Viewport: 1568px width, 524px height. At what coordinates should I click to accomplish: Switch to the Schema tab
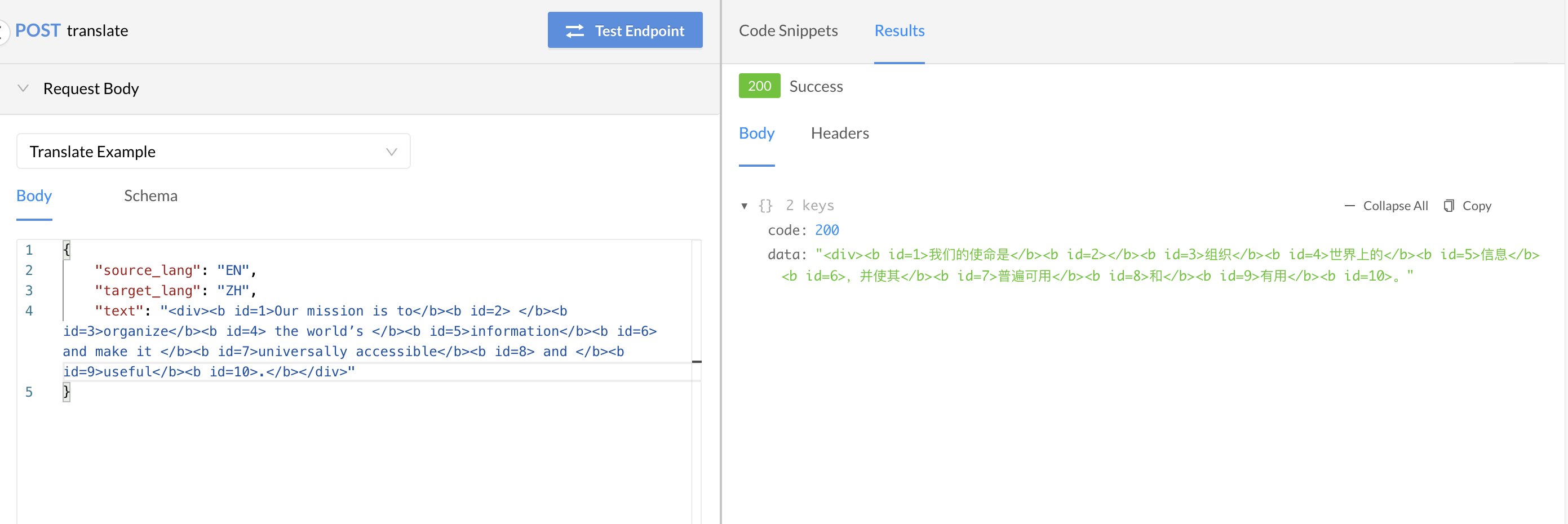coord(150,196)
